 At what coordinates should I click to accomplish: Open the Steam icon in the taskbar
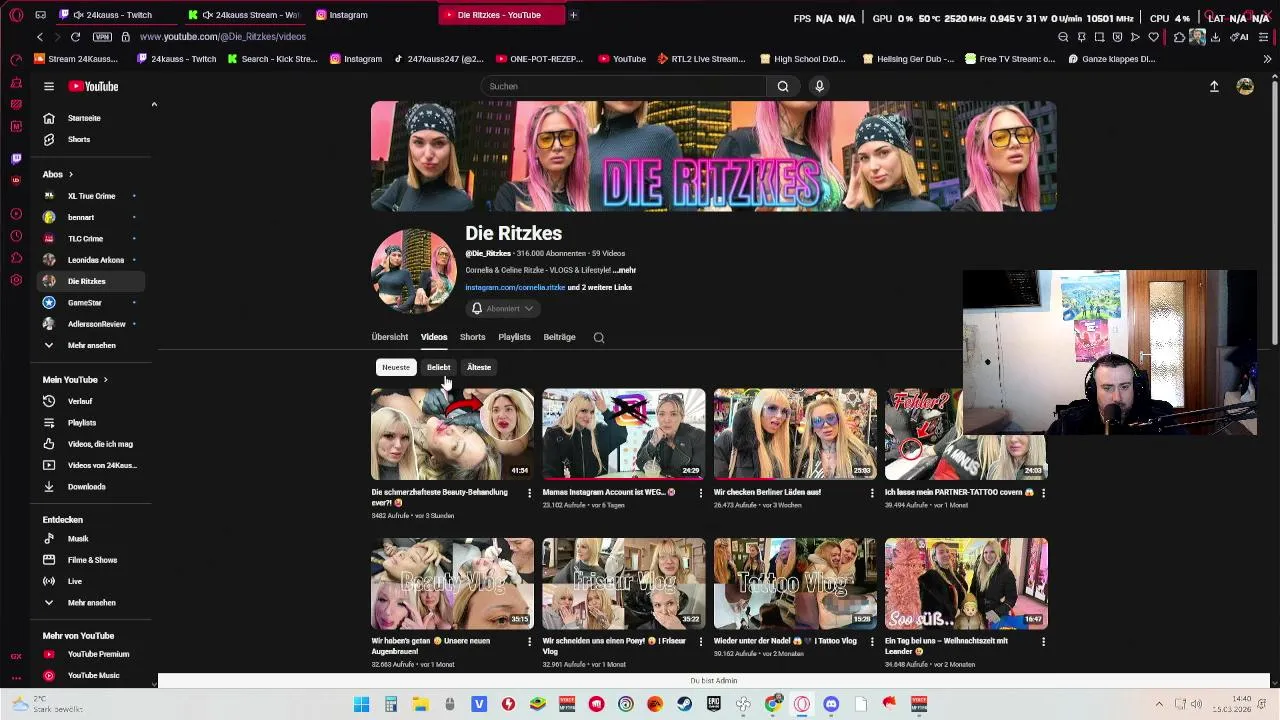pos(684,704)
